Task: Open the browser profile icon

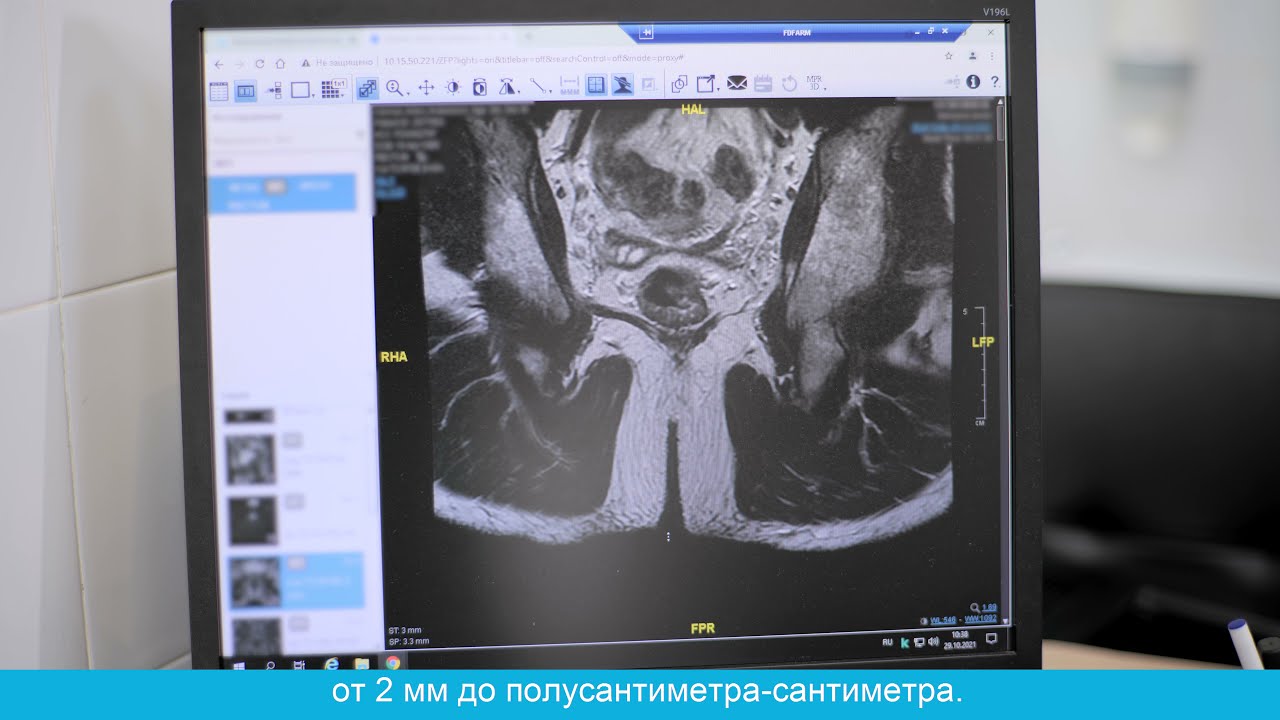Action: (x=973, y=56)
